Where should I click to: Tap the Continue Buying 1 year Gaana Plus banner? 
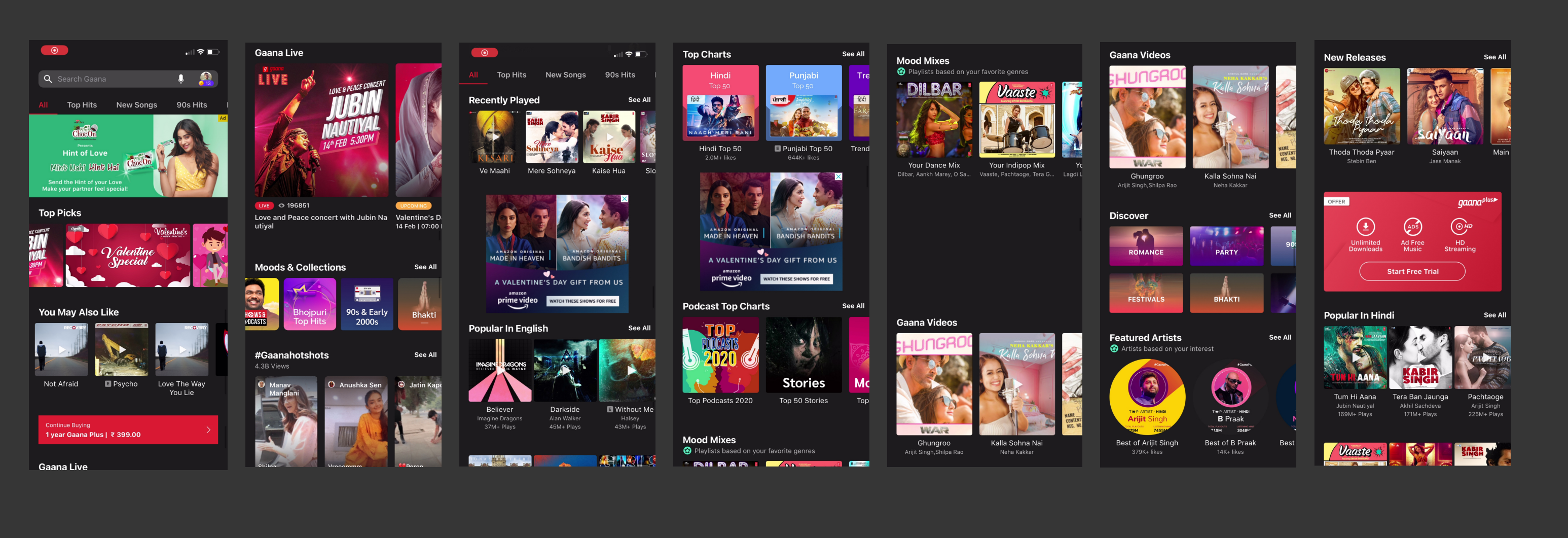pyautogui.click(x=128, y=429)
